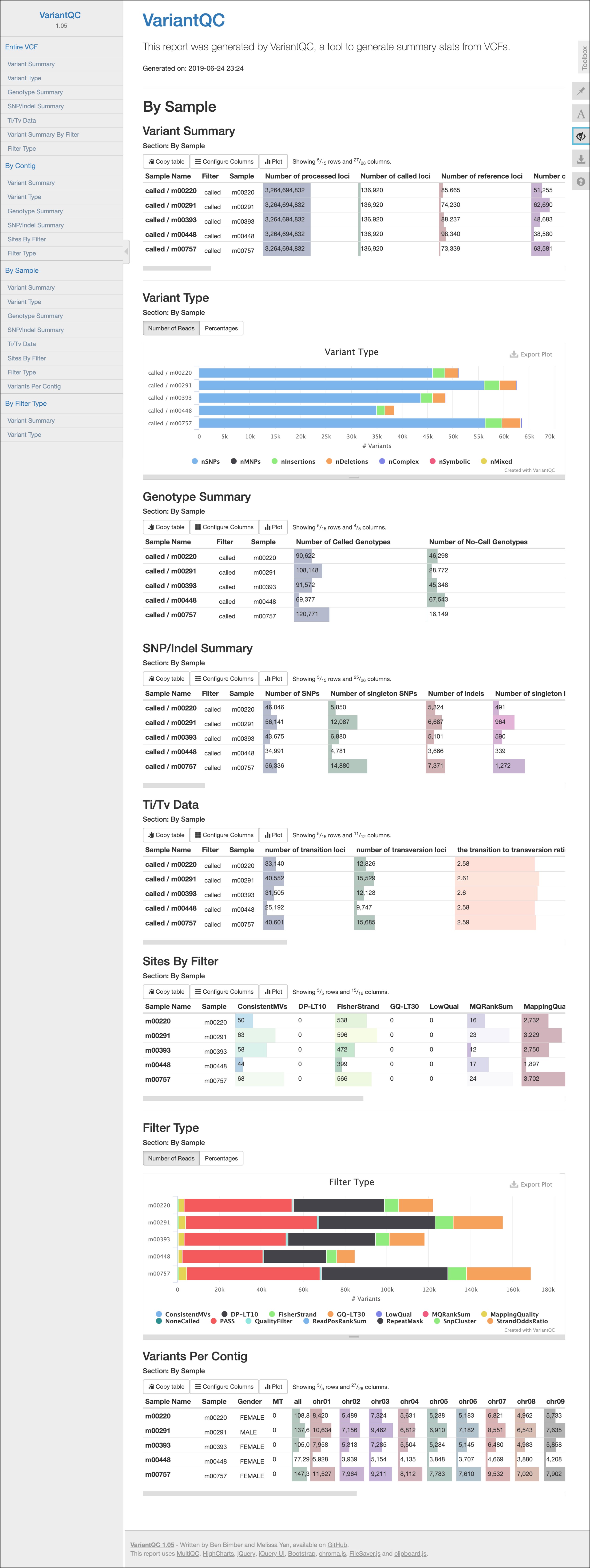Open the rename samples 'A' toolbox icon
This screenshot has width=590, height=1568.
(x=581, y=114)
